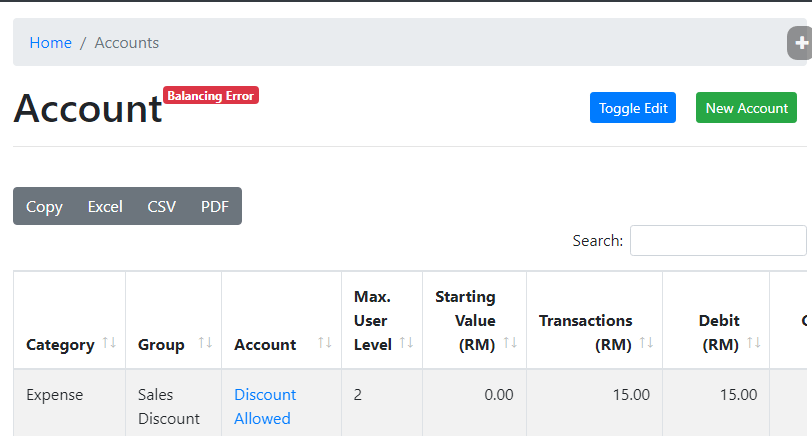812x436 pixels.
Task: Focus the Search input field
Action: click(717, 241)
